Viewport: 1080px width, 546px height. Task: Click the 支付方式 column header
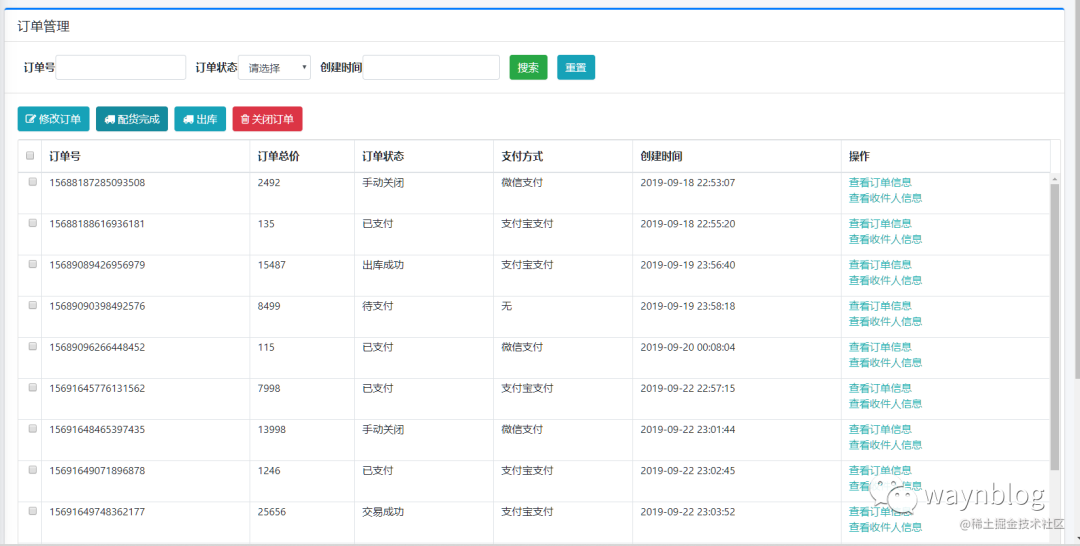522,156
